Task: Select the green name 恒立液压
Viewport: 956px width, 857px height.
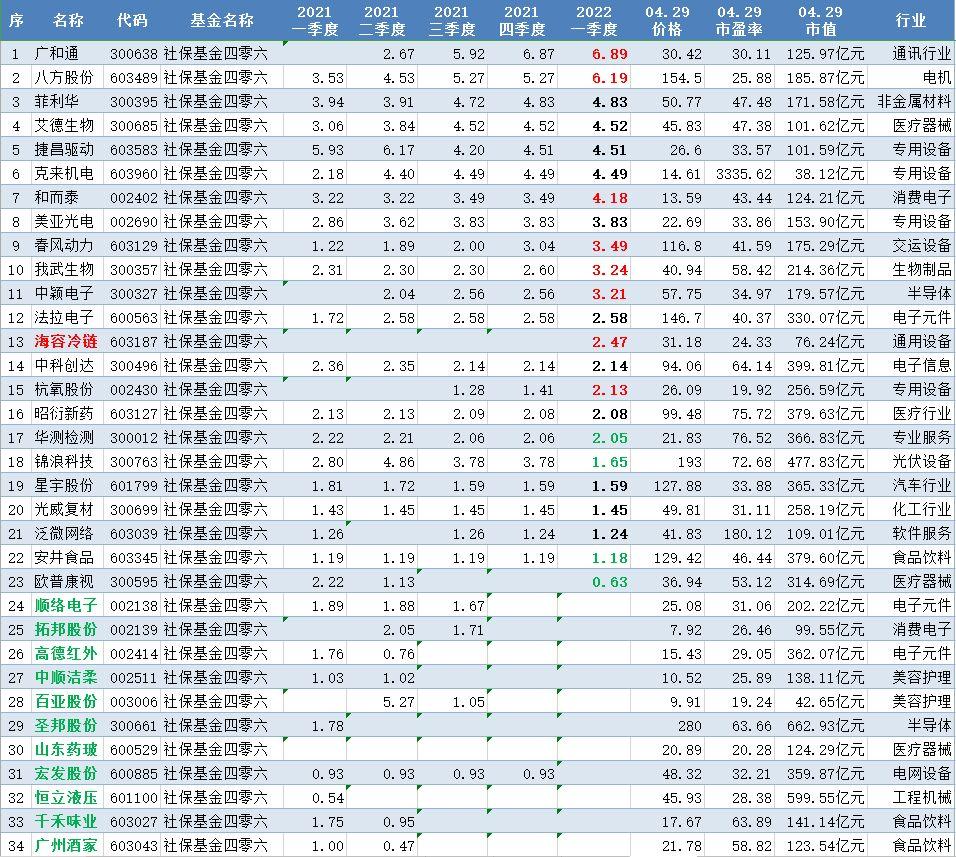Action: (x=66, y=798)
